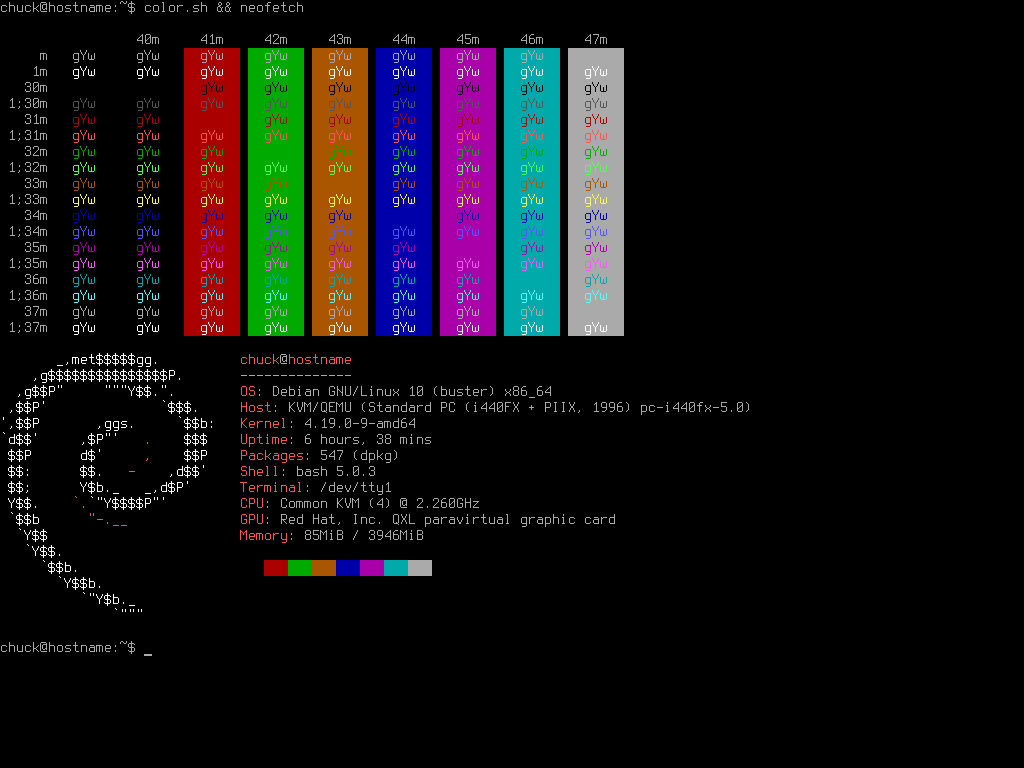Pick the magenta swatch in neofetch palette

point(372,568)
